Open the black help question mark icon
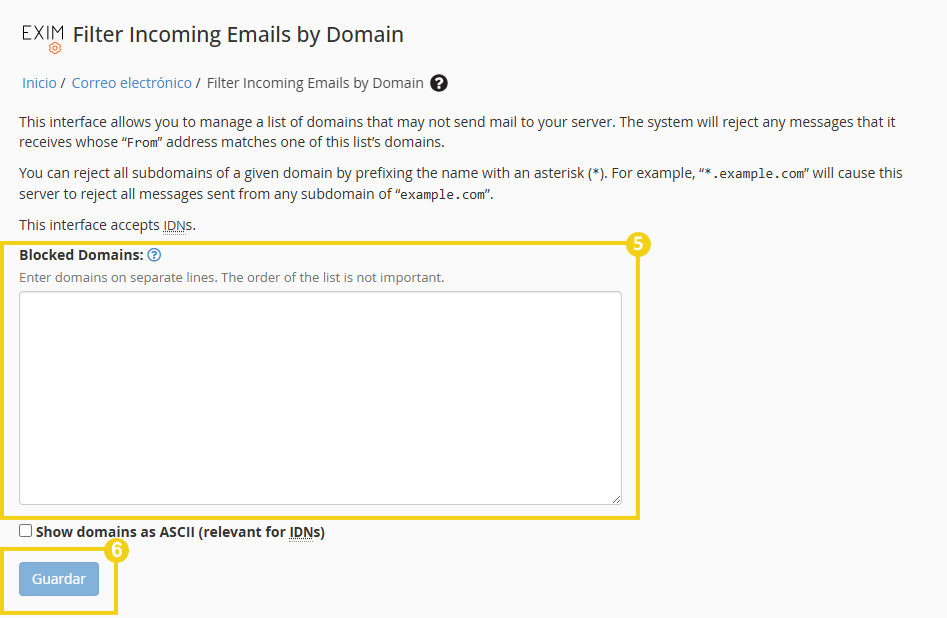 pos(439,83)
